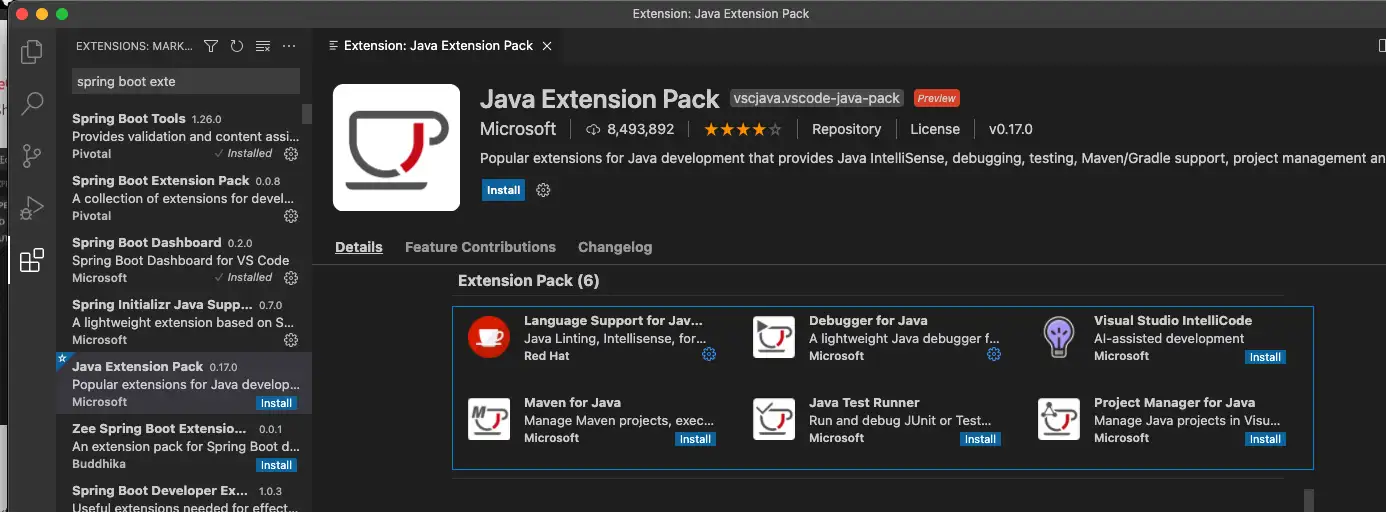Click the Maven for Java icon
Image resolution: width=1386 pixels, height=512 pixels.
click(489, 419)
